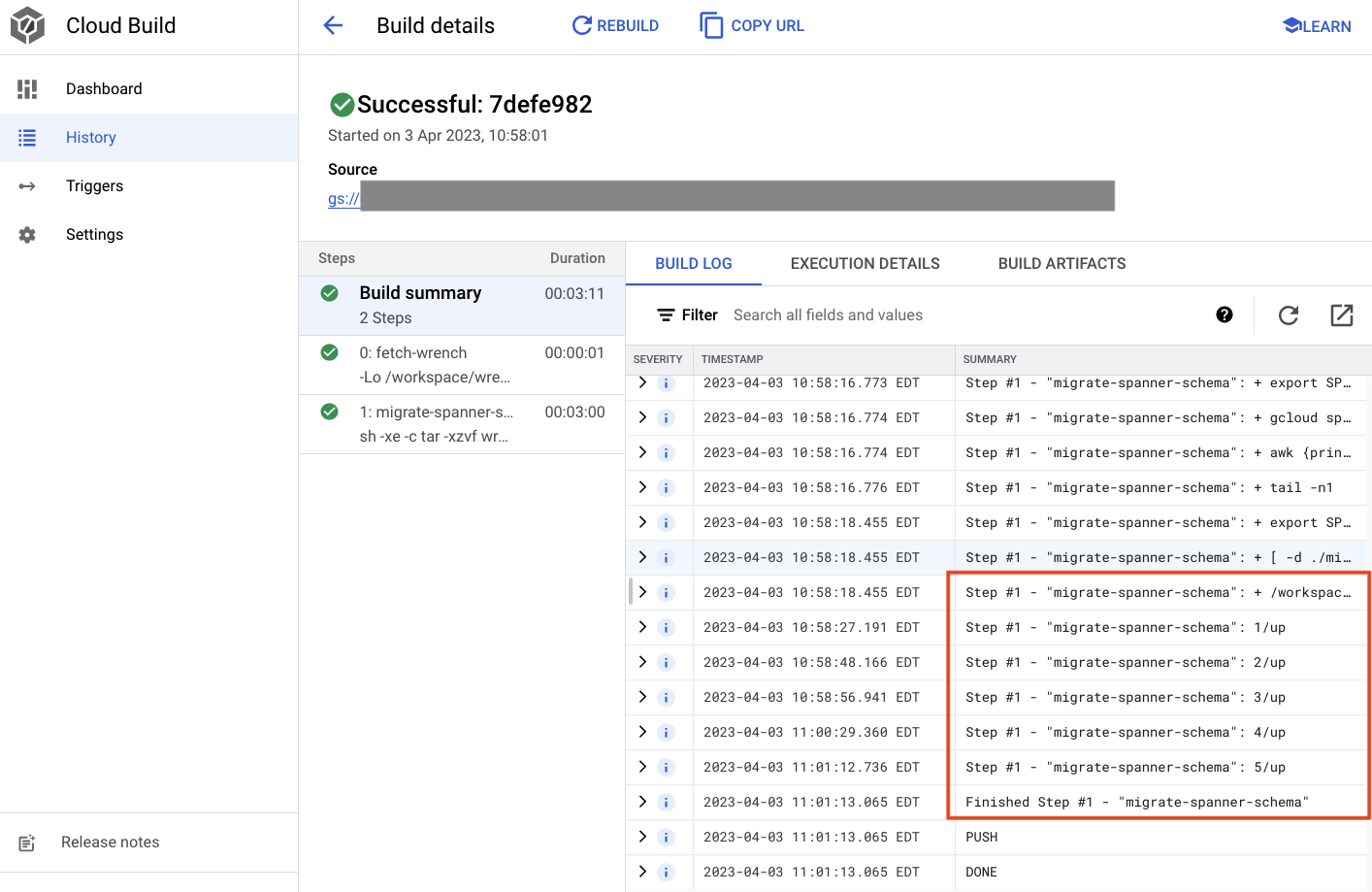Open the Settings gear in sidebar
The width and height of the screenshot is (1372, 892).
click(27, 235)
